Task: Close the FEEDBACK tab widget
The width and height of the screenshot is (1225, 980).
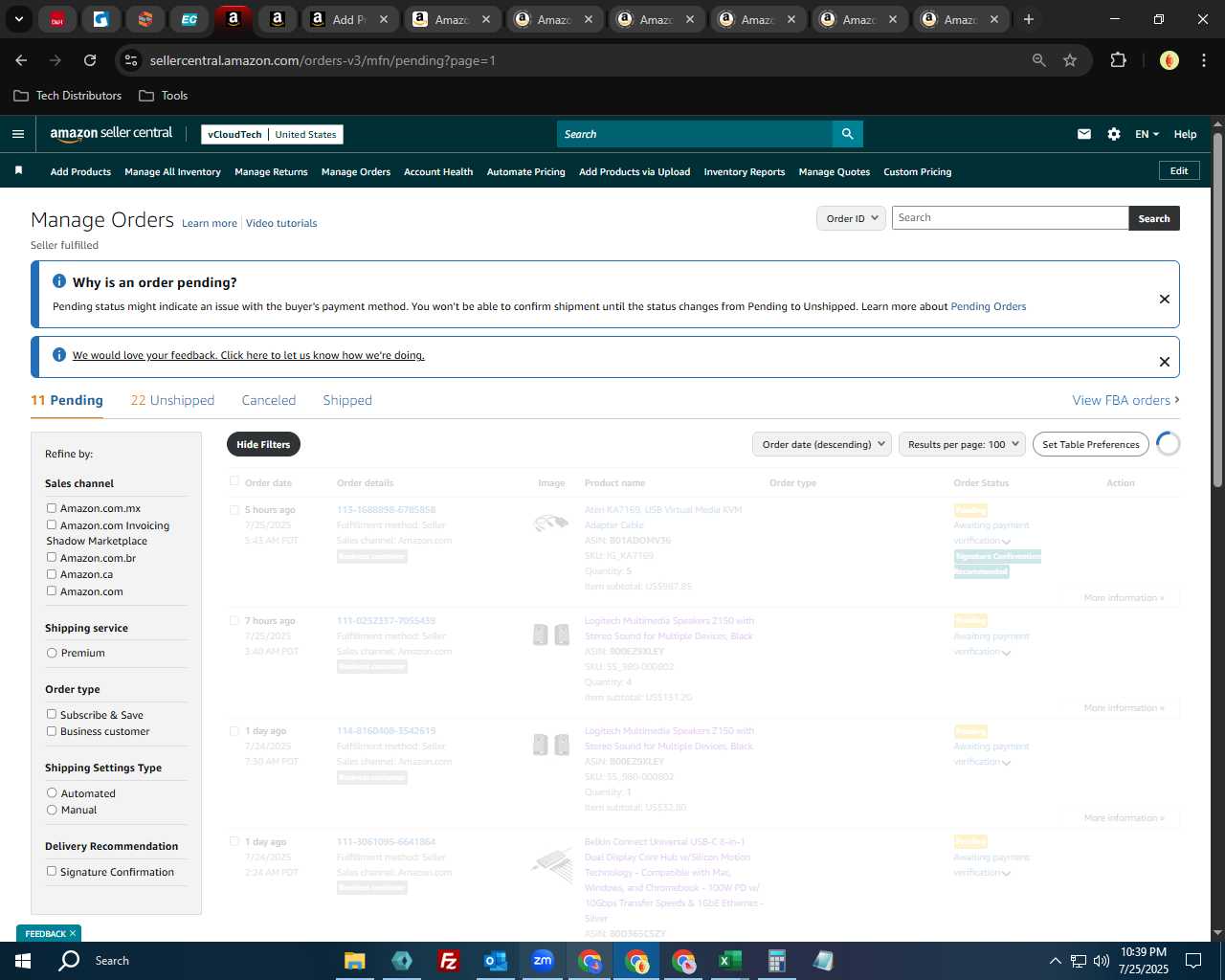Action: pos(73,933)
